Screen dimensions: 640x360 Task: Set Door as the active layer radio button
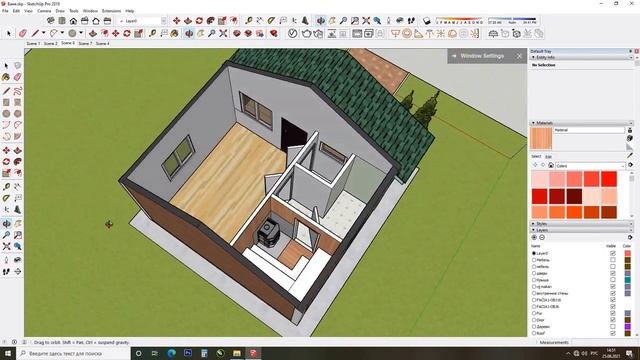pos(534,320)
